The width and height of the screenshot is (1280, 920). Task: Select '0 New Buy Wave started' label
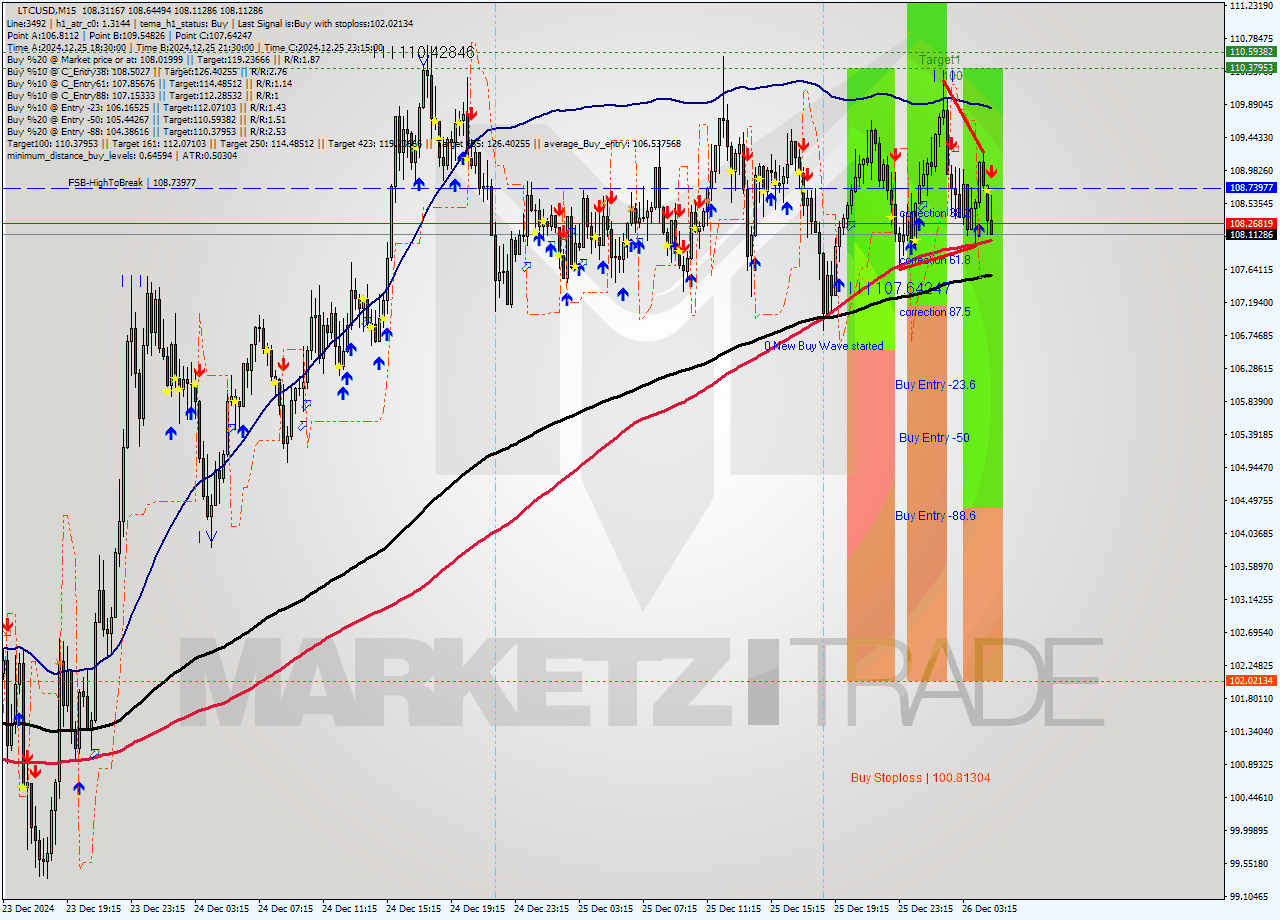824,346
